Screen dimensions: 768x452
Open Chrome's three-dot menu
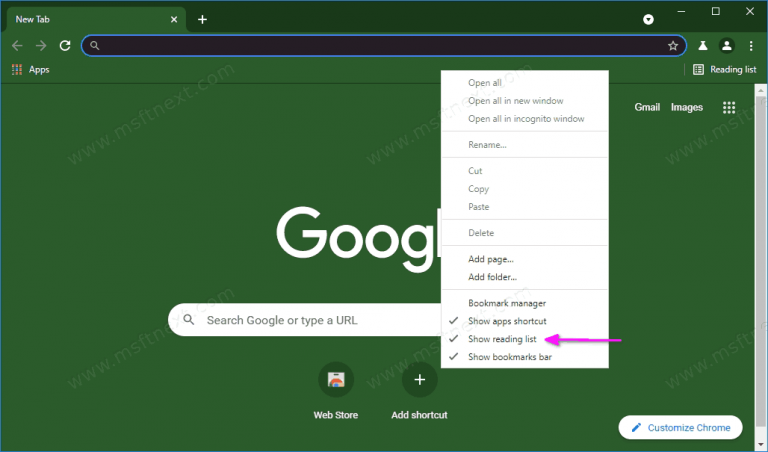(x=751, y=46)
